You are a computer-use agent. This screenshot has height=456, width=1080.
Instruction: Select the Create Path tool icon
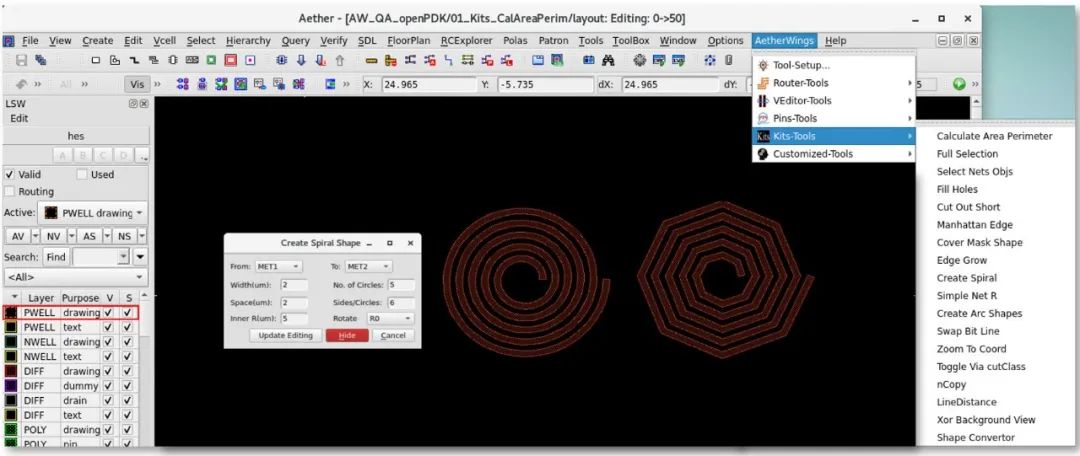134,61
